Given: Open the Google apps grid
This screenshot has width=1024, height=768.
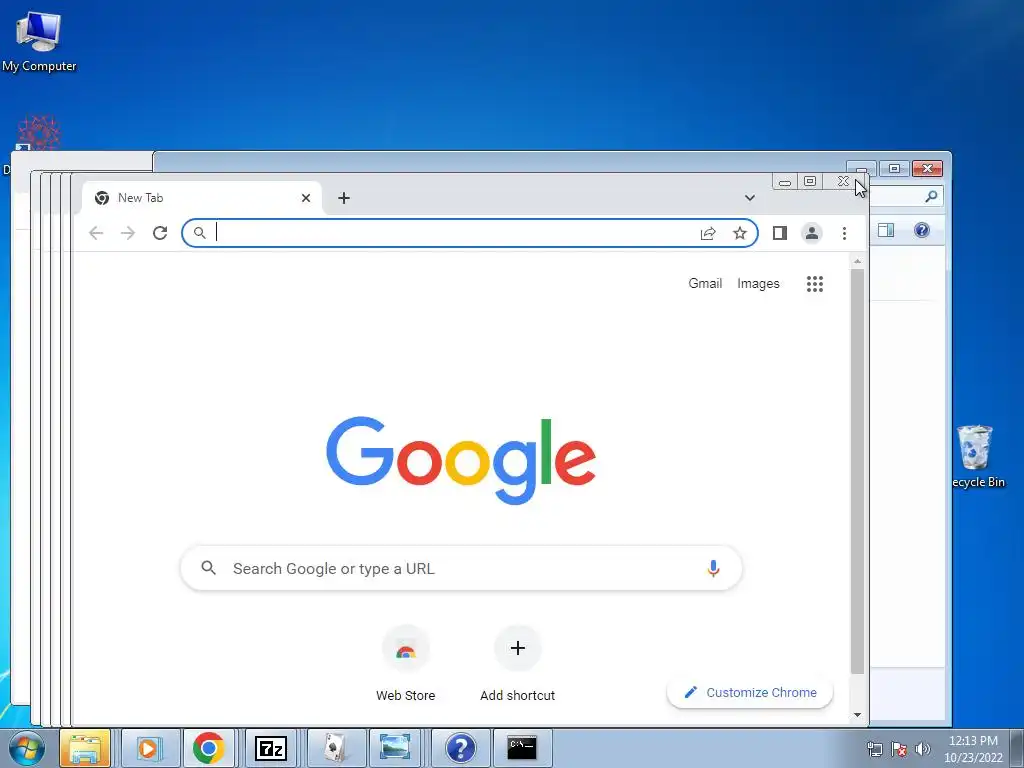Looking at the screenshot, I should pyautogui.click(x=814, y=283).
